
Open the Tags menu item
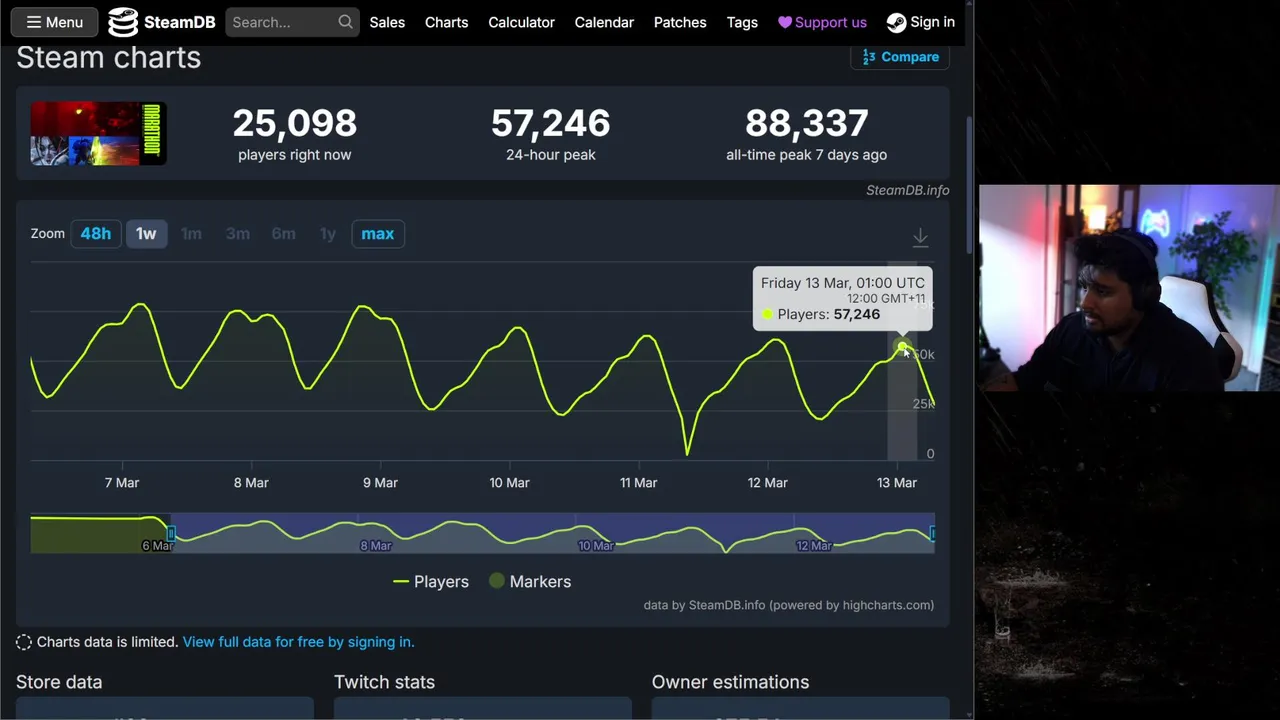tap(742, 22)
